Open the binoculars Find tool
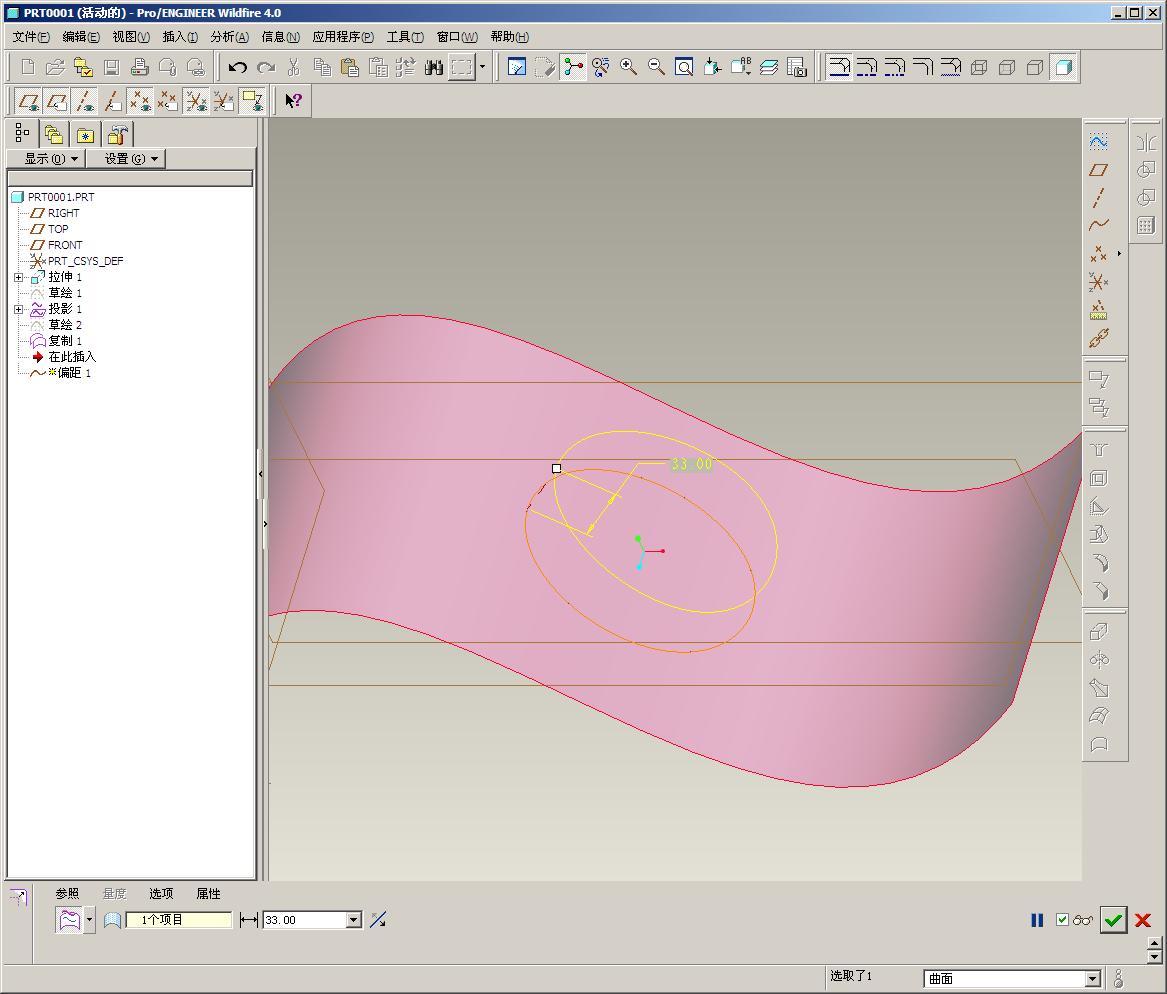1167x994 pixels. point(433,67)
